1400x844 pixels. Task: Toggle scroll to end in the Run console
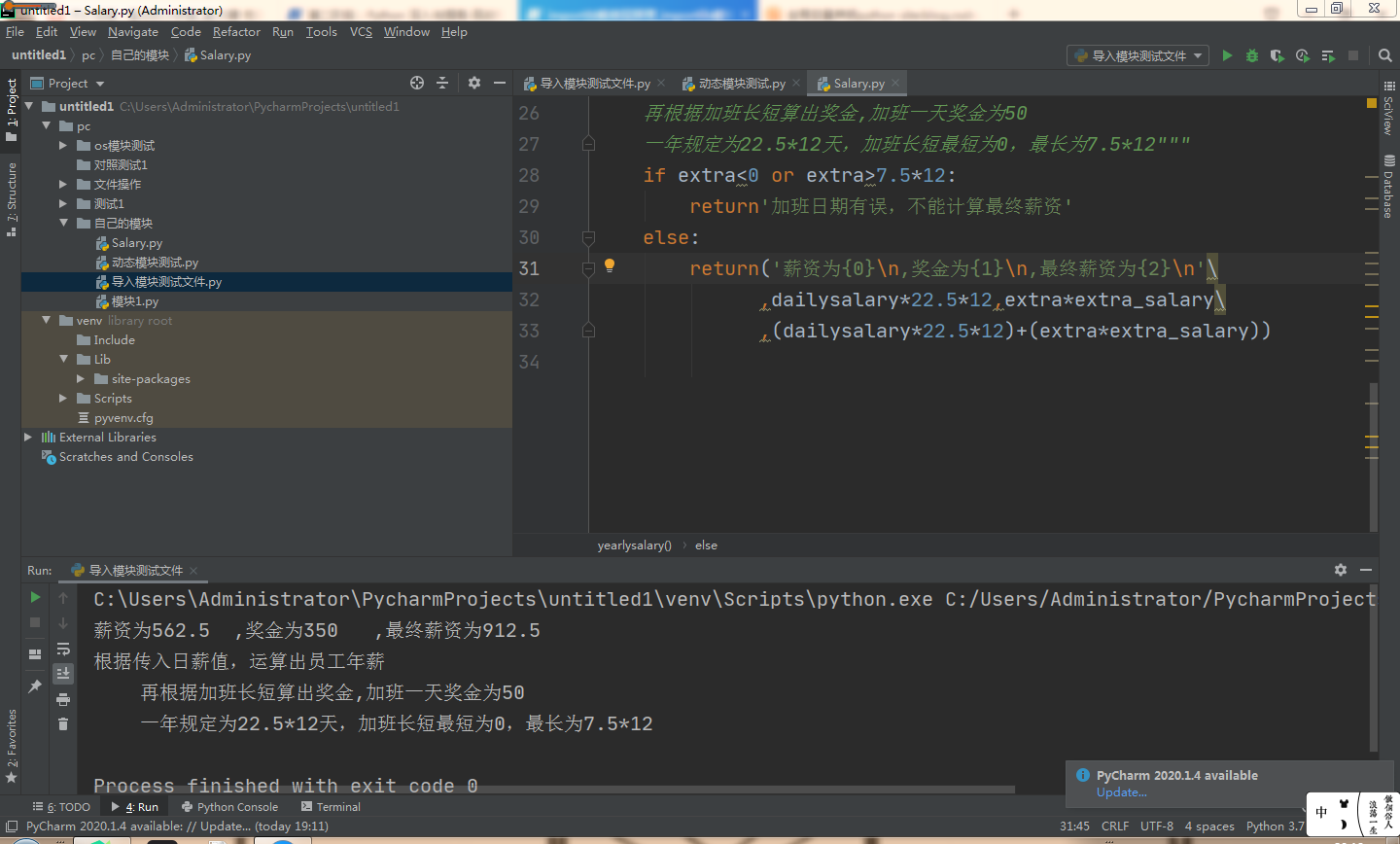(x=63, y=674)
